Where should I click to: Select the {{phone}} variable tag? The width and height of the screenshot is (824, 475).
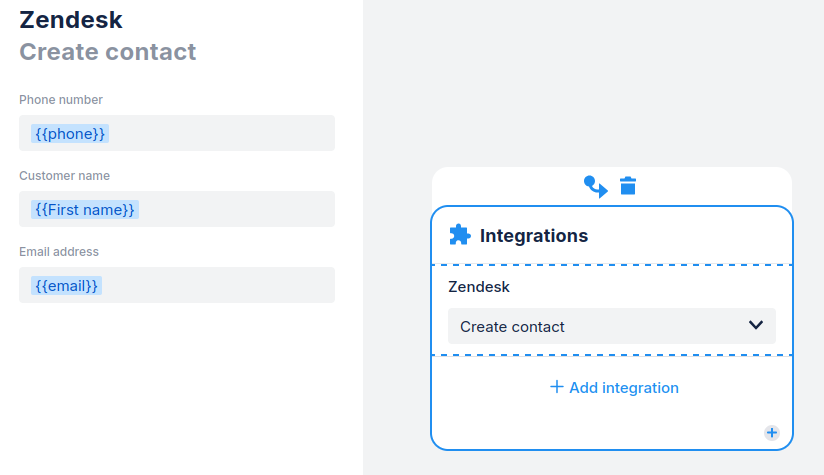point(70,133)
